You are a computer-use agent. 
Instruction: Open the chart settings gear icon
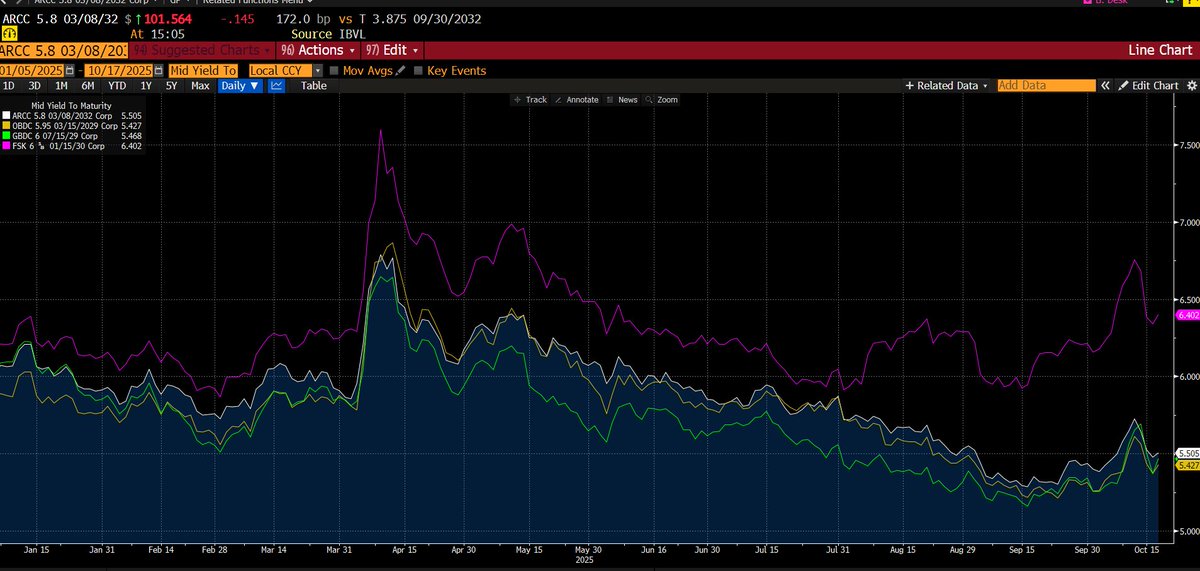(1192, 86)
